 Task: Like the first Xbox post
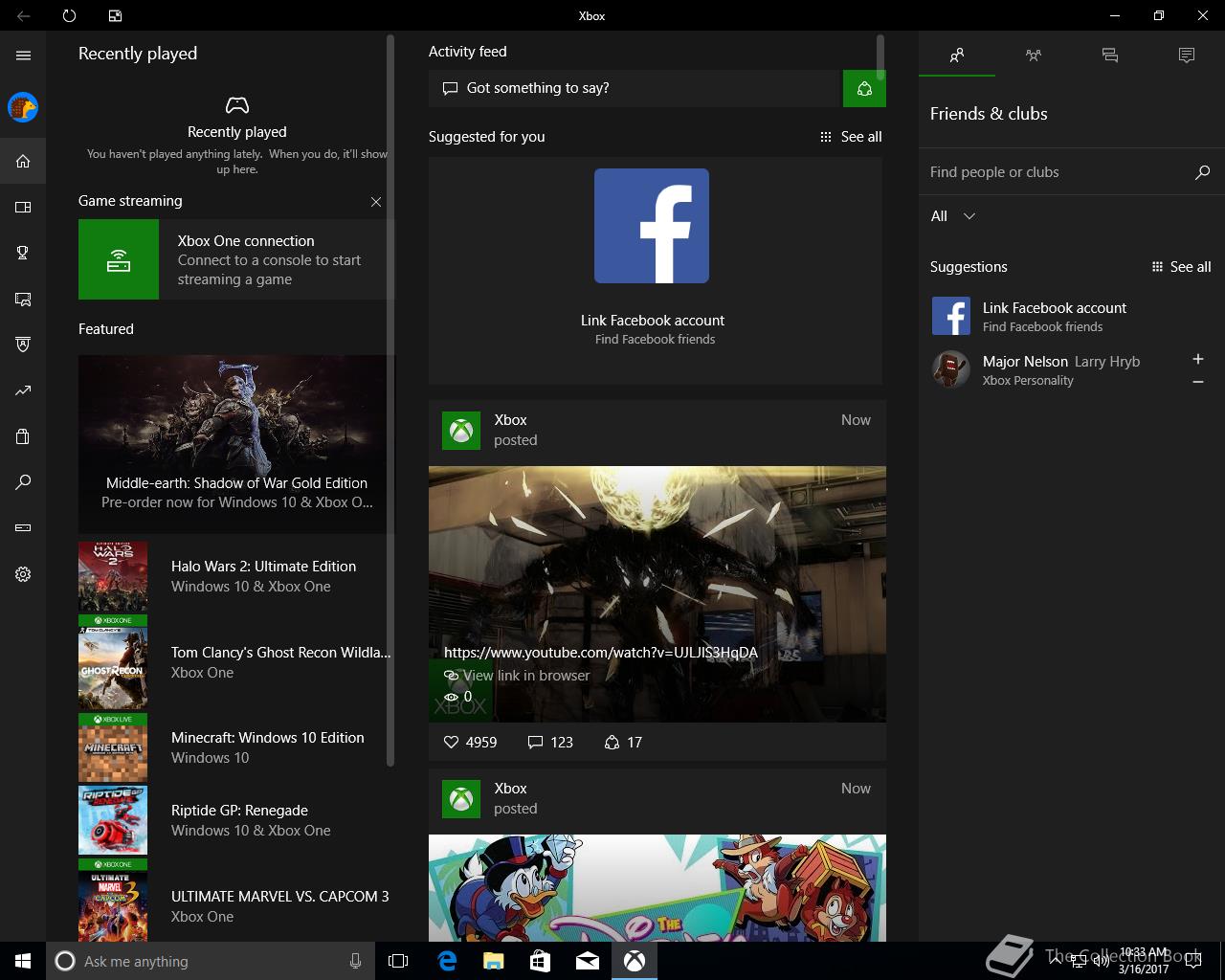click(x=470, y=743)
